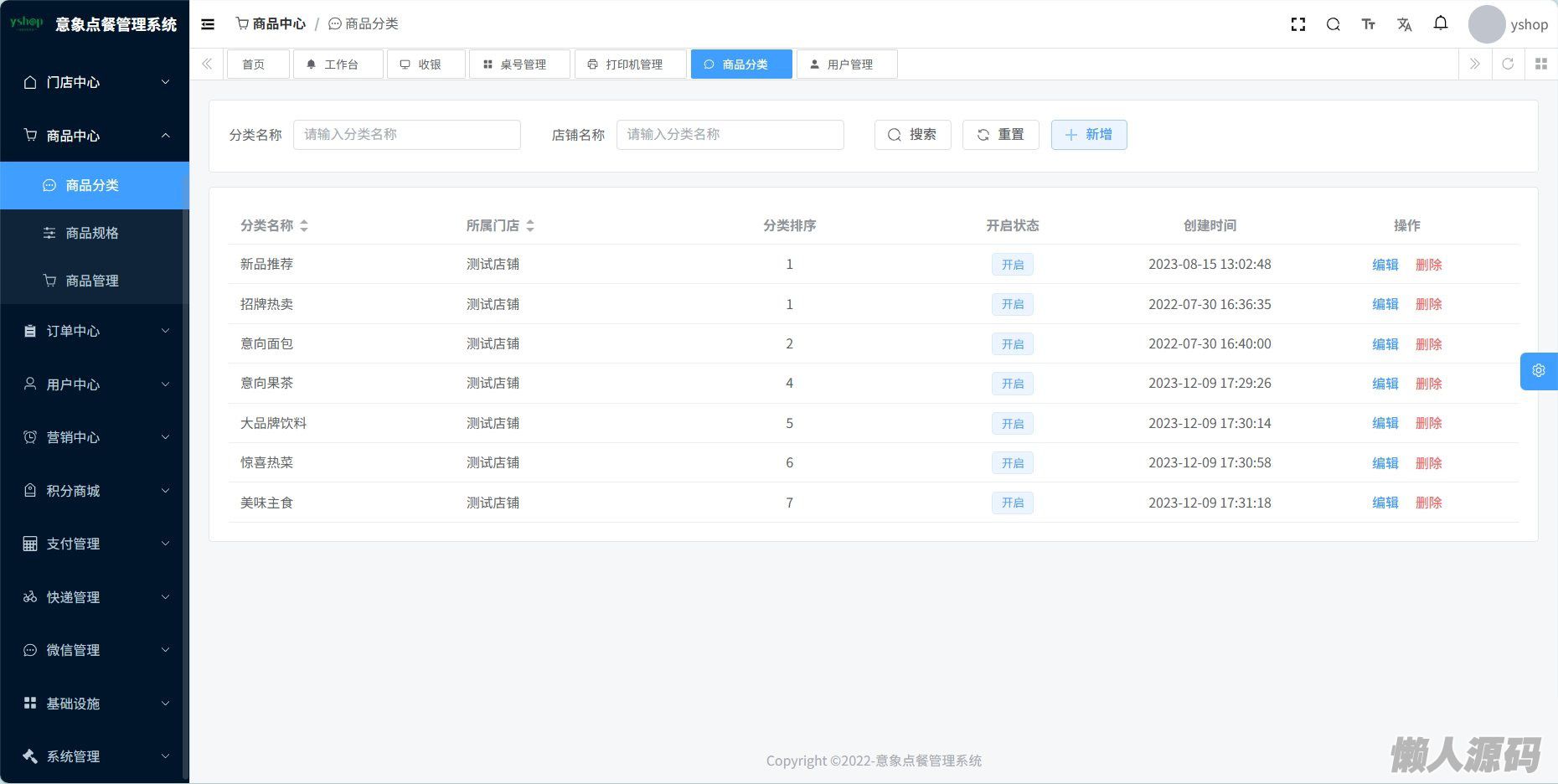Open the header search icon
The image size is (1558, 784).
click(x=1334, y=24)
